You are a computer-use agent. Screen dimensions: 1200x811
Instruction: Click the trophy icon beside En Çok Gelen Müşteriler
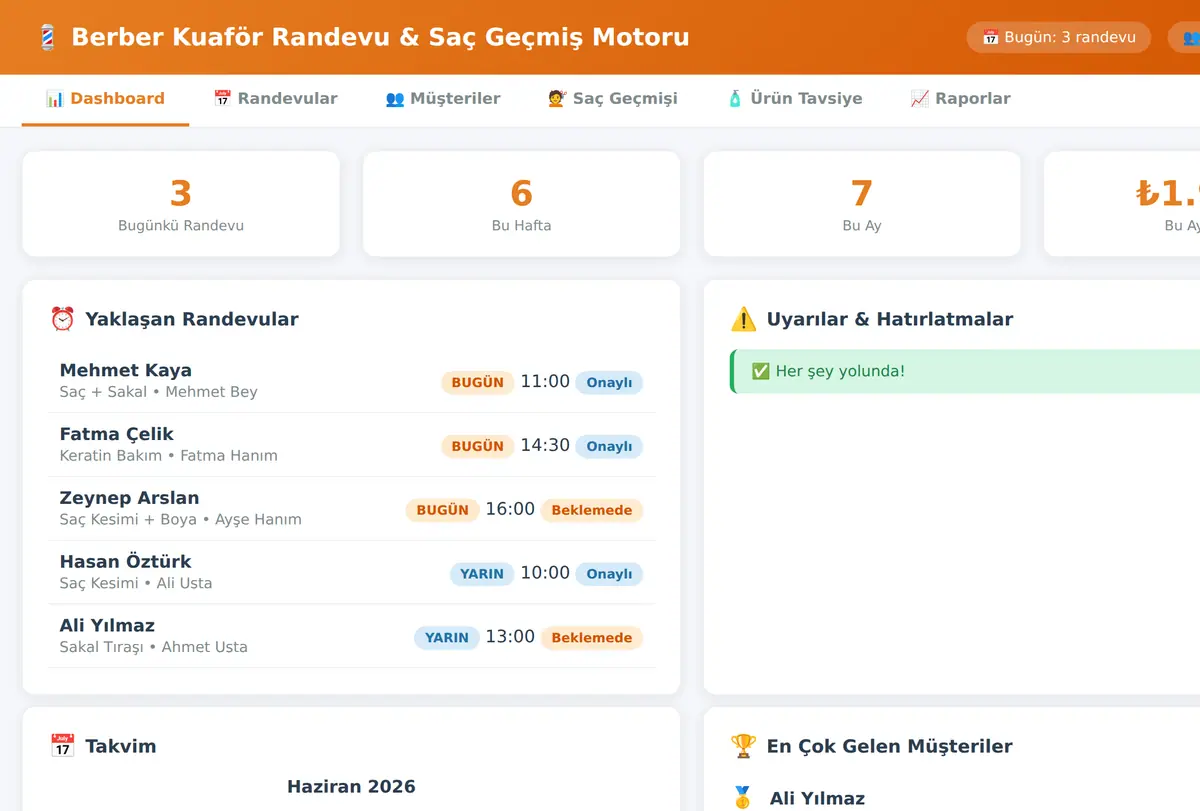click(x=743, y=746)
